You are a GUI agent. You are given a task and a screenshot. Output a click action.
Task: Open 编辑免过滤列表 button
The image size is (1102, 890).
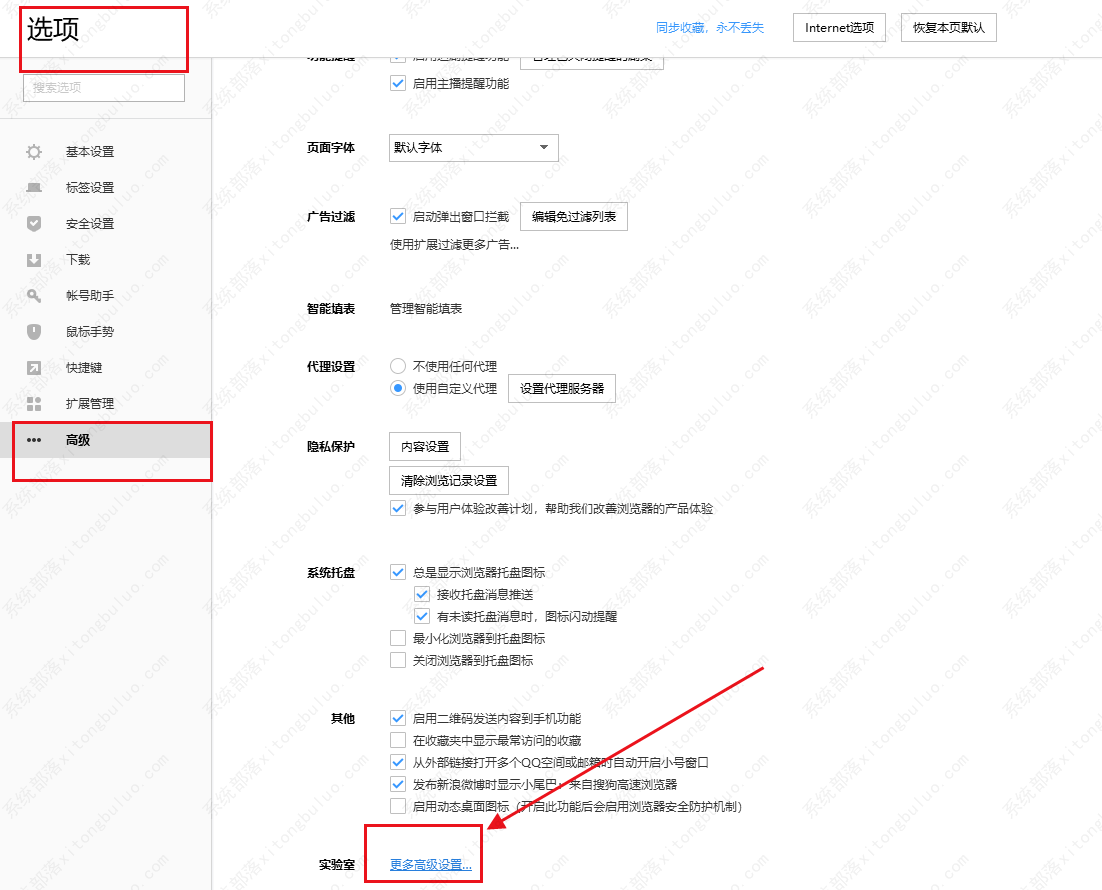pyautogui.click(x=573, y=217)
